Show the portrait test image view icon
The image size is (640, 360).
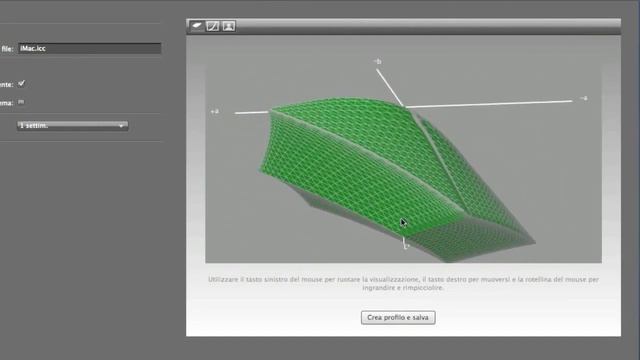click(x=229, y=26)
